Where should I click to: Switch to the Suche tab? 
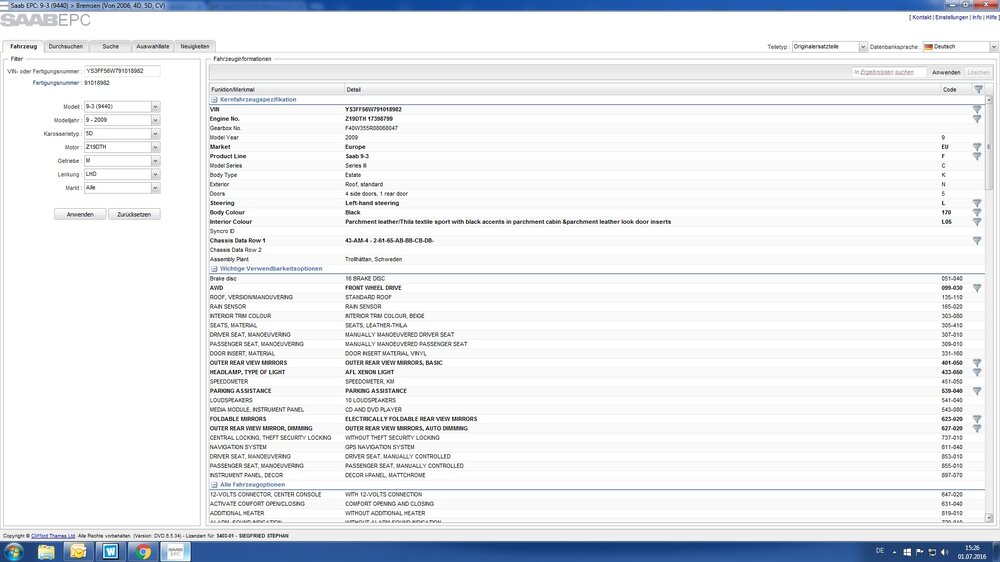[x=110, y=47]
